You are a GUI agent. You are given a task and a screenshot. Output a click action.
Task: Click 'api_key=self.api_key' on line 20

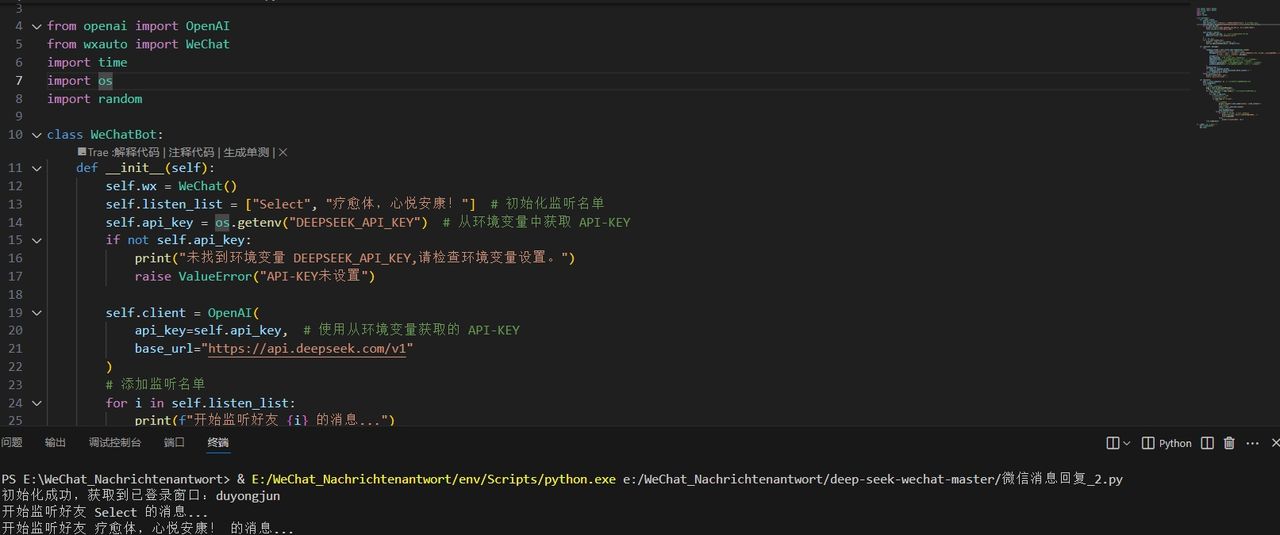coord(208,330)
